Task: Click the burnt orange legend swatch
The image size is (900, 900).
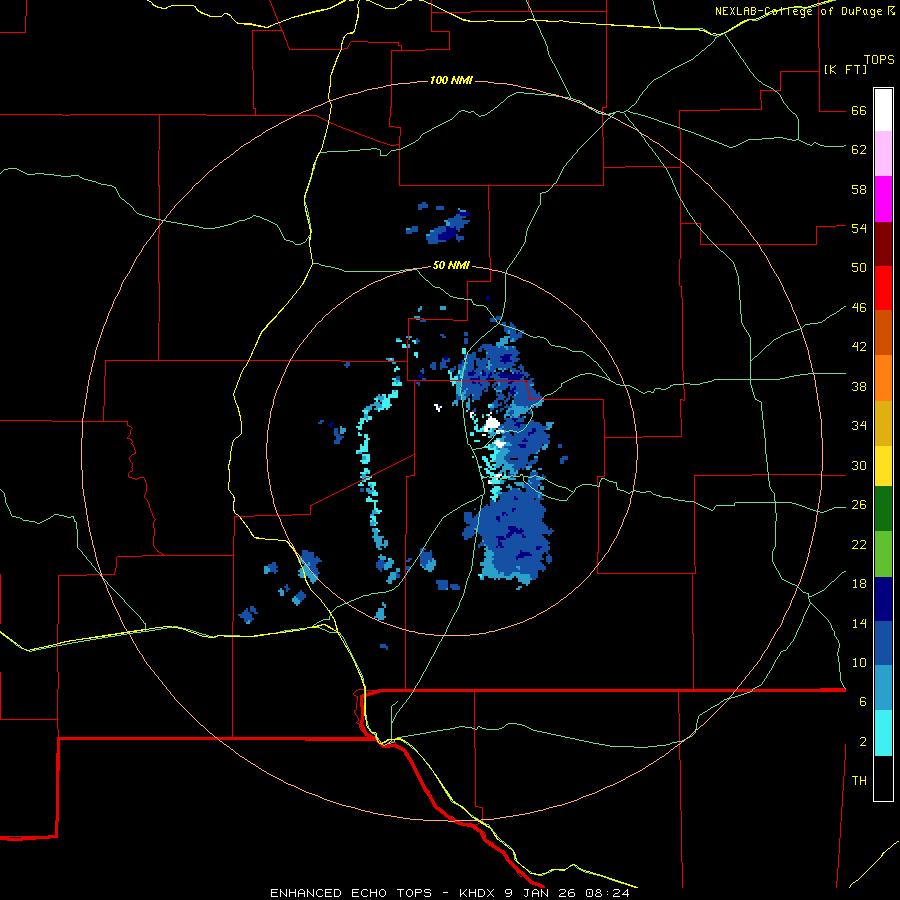Action: tap(883, 333)
